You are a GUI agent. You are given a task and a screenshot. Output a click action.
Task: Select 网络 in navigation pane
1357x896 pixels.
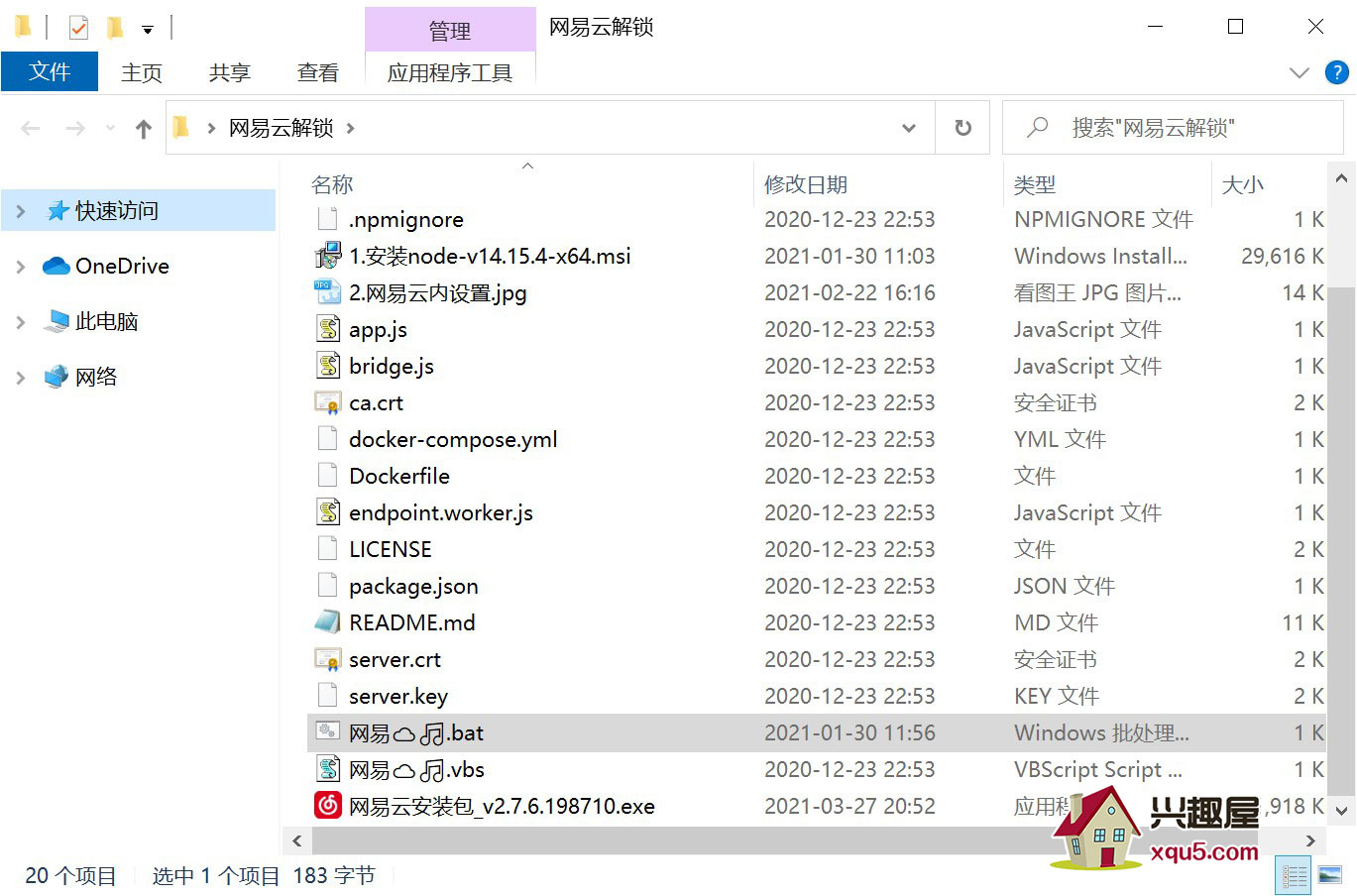(x=96, y=378)
